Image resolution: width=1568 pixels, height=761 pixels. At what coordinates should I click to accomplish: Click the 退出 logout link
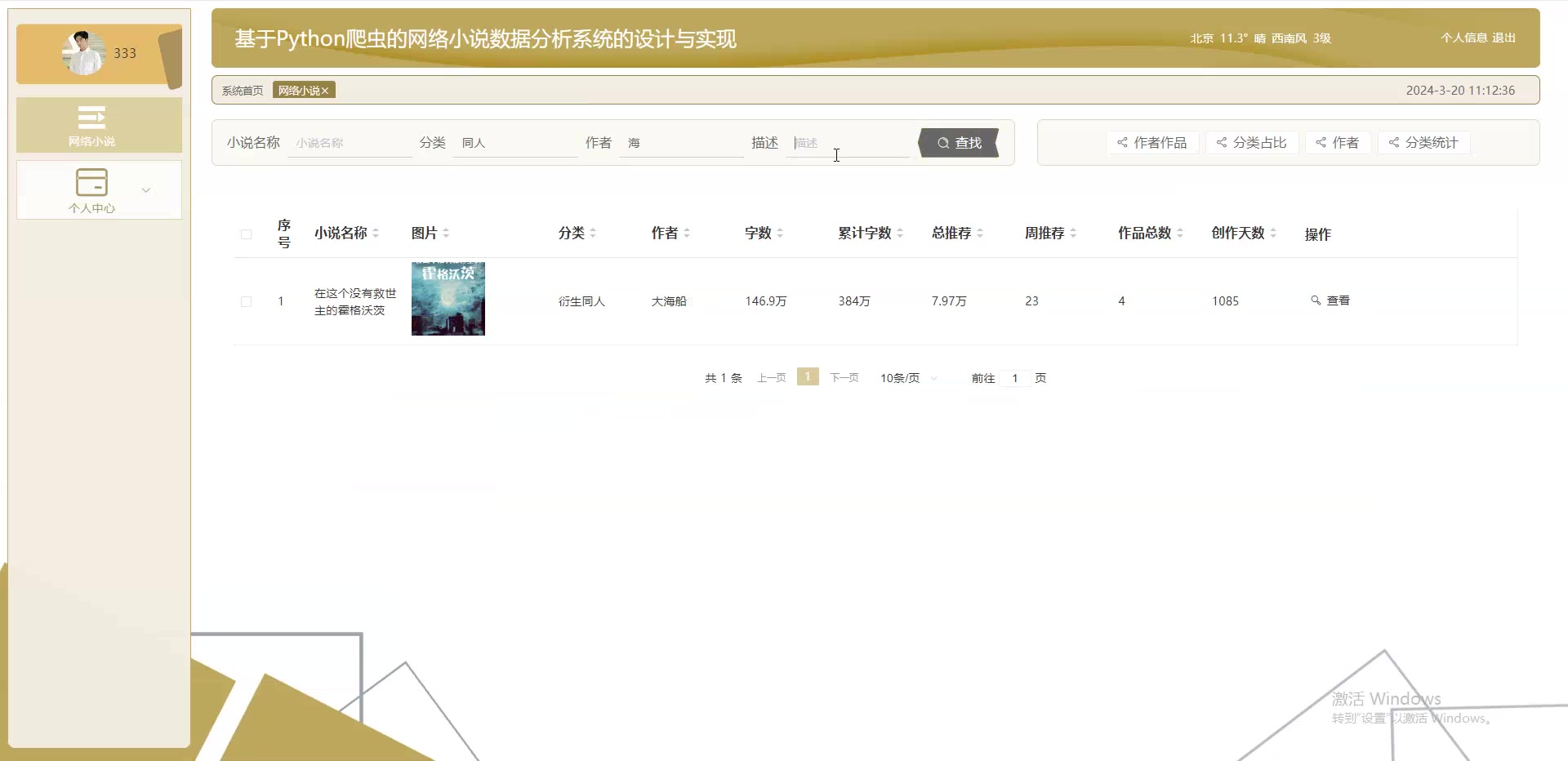1503,38
